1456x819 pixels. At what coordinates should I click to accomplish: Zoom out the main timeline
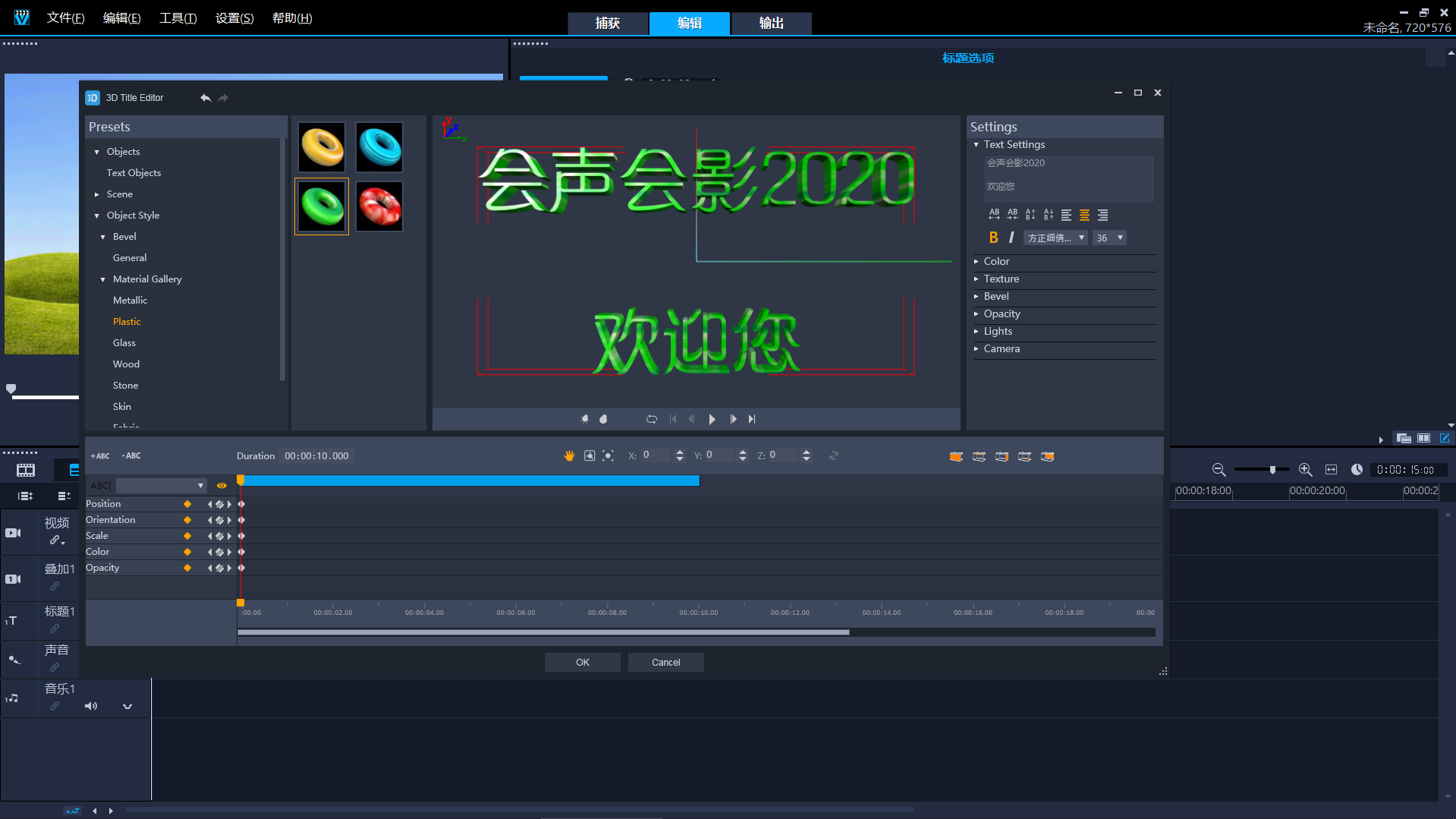[x=1219, y=470]
